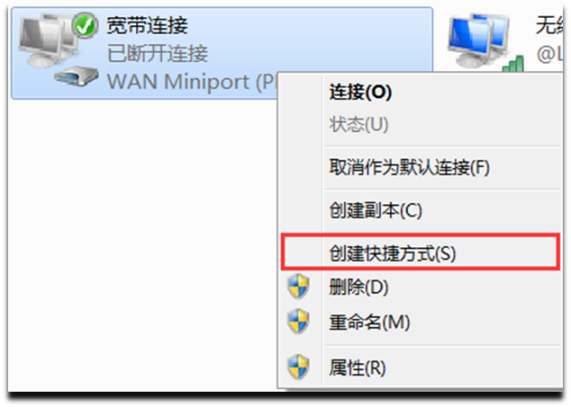Viewport: 571px width, 407px height.
Task: Click the green wireless signal bars icon
Action: tap(513, 64)
